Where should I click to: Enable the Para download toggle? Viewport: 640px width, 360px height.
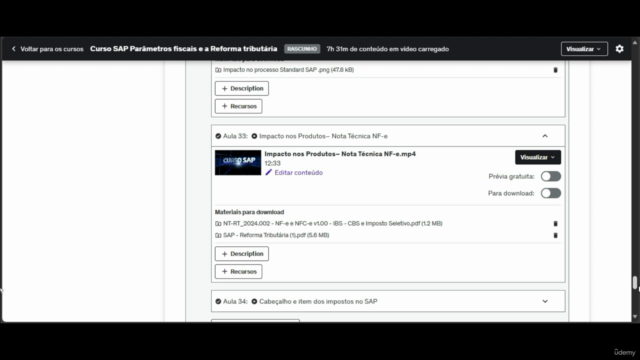pyautogui.click(x=551, y=193)
